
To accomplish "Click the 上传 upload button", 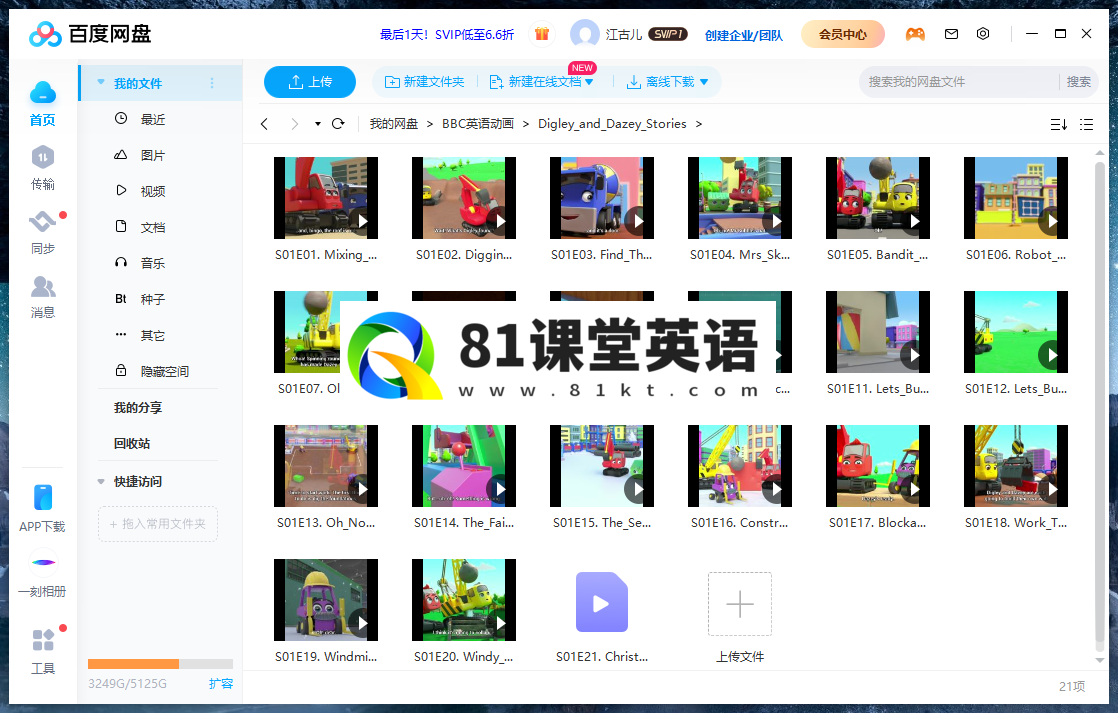I will point(309,82).
